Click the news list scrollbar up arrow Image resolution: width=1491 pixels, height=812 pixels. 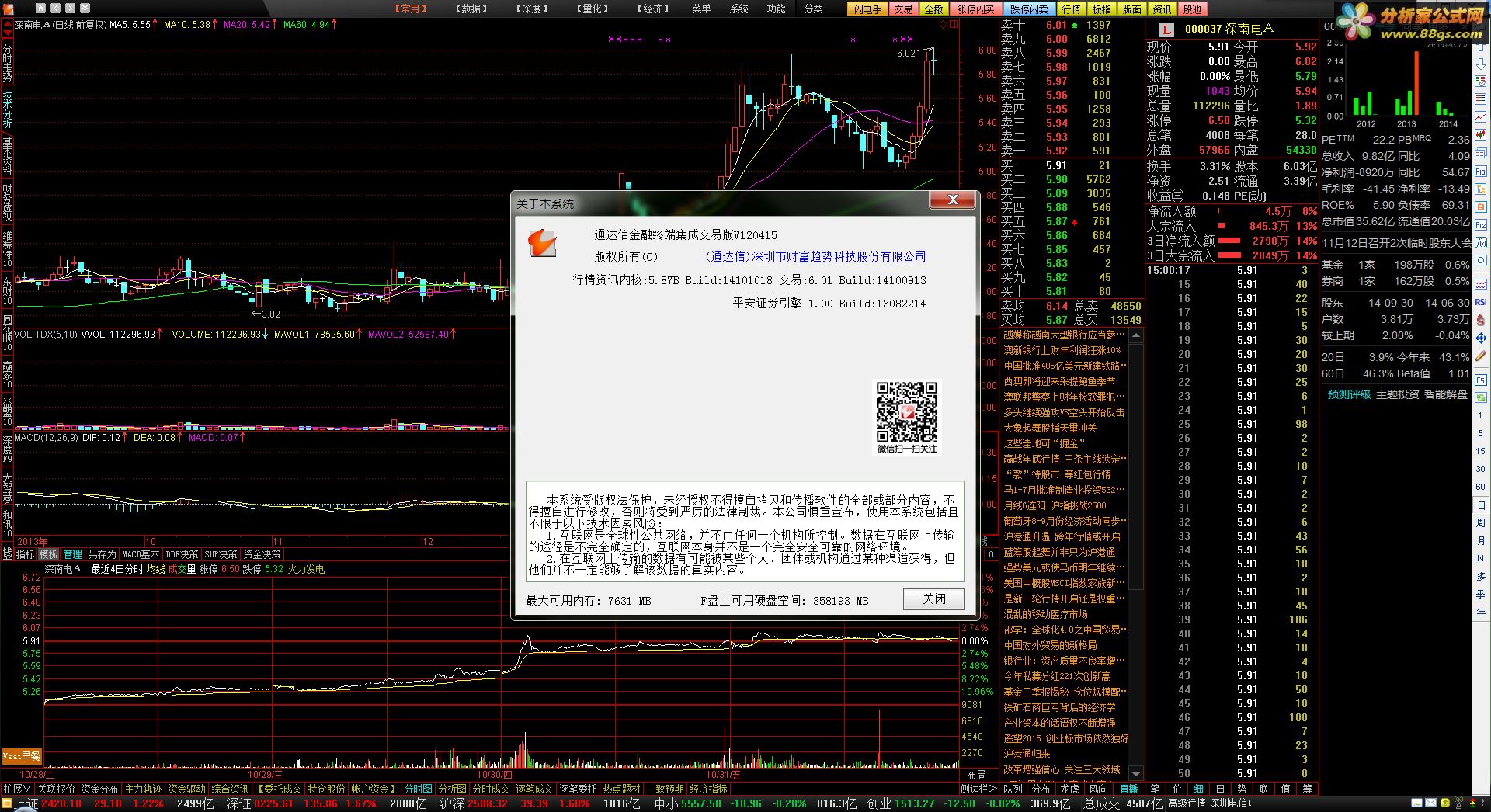[1136, 335]
